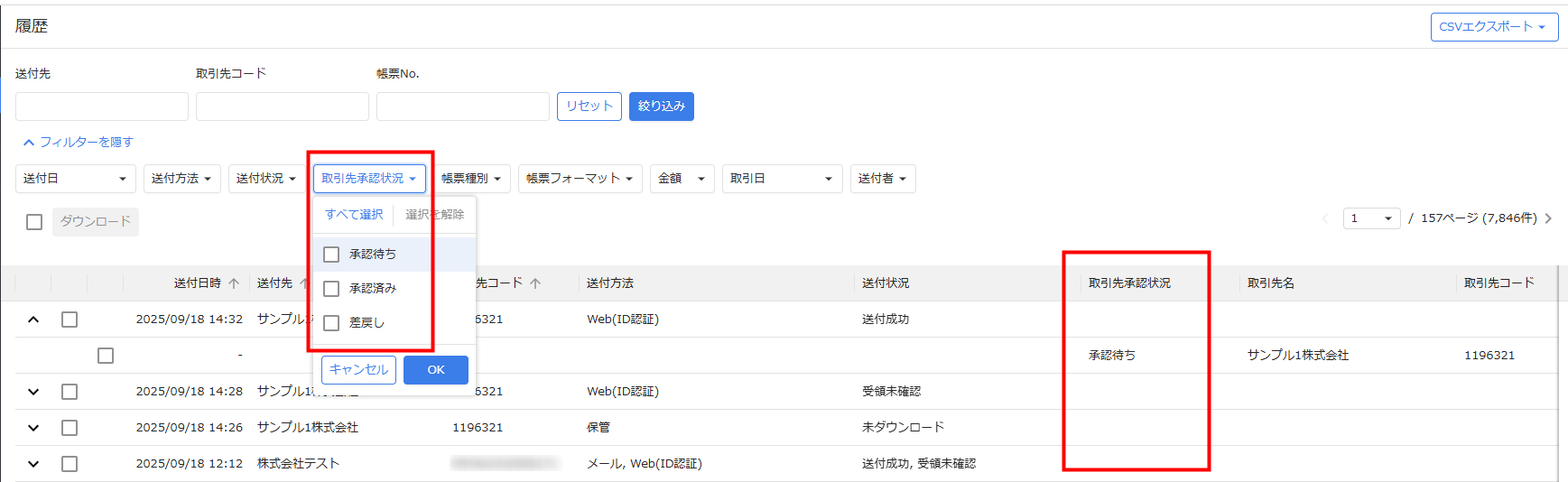The height and width of the screenshot is (482, 1568).
Task: Open the 帳票フォーマット filter dropdown
Action: point(580,179)
